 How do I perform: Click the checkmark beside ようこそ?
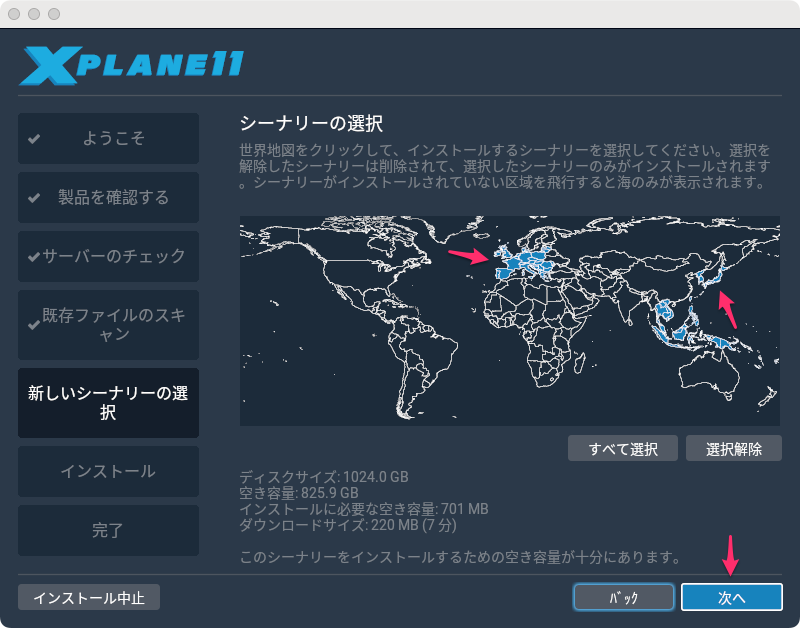click(34, 139)
